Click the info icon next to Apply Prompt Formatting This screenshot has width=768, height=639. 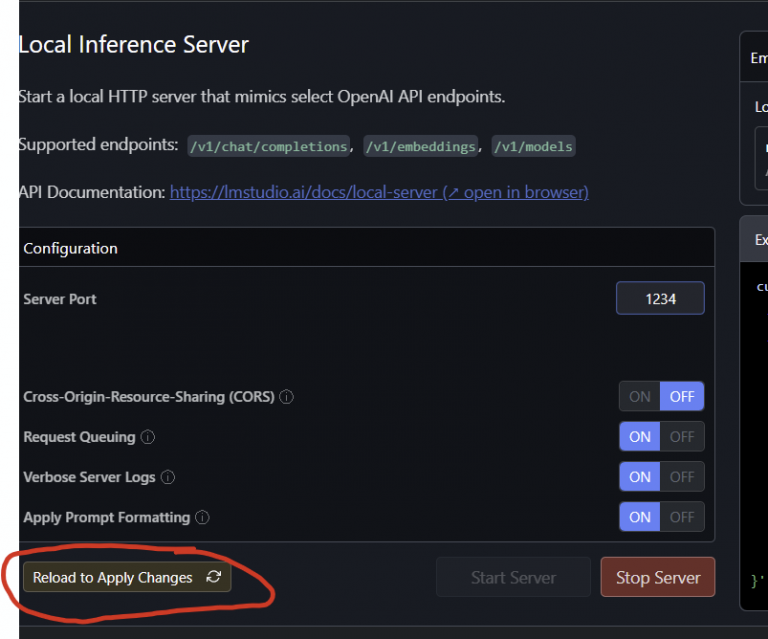pyautogui.click(x=202, y=517)
